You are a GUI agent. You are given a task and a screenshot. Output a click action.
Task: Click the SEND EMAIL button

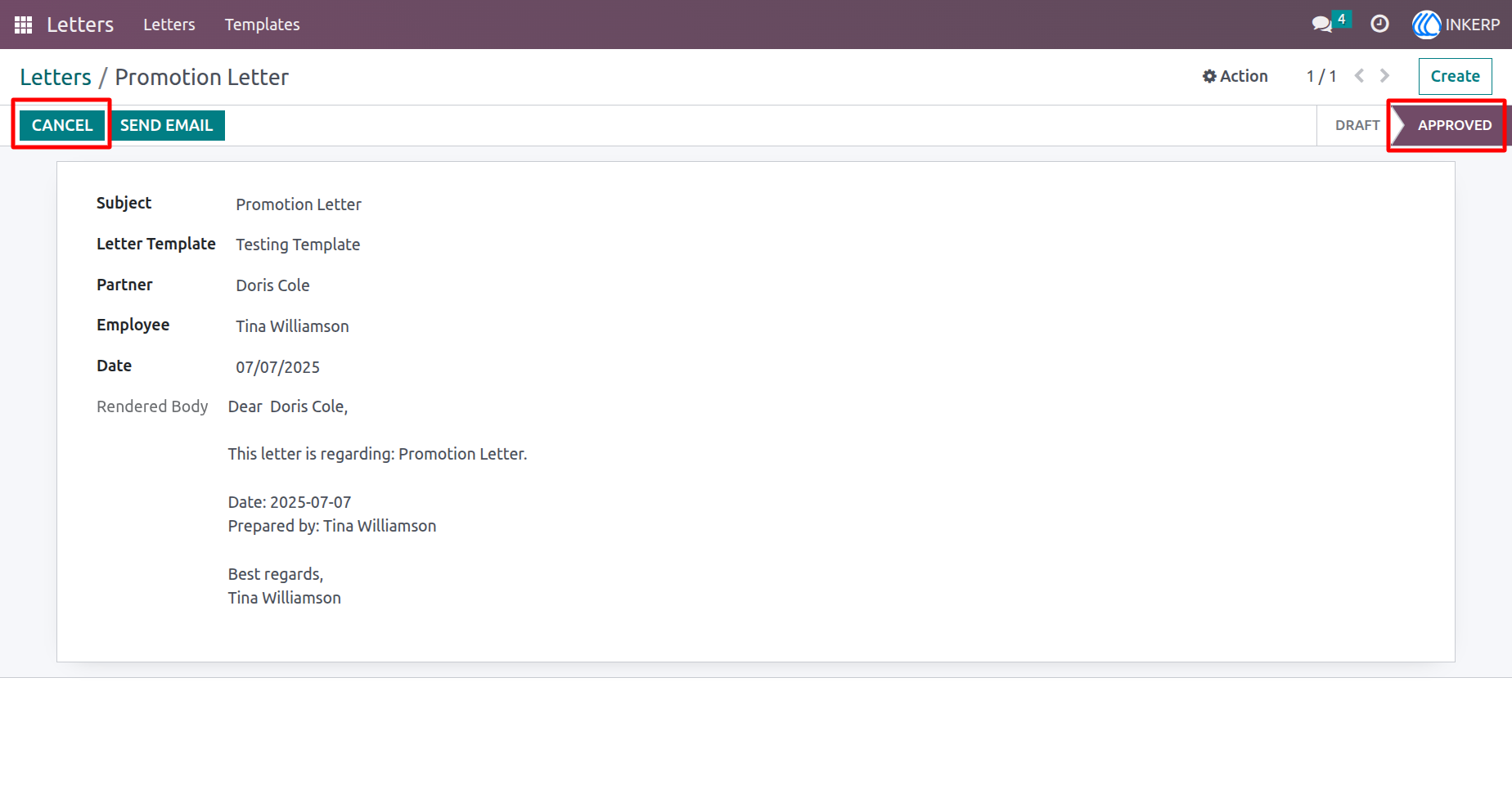point(167,125)
